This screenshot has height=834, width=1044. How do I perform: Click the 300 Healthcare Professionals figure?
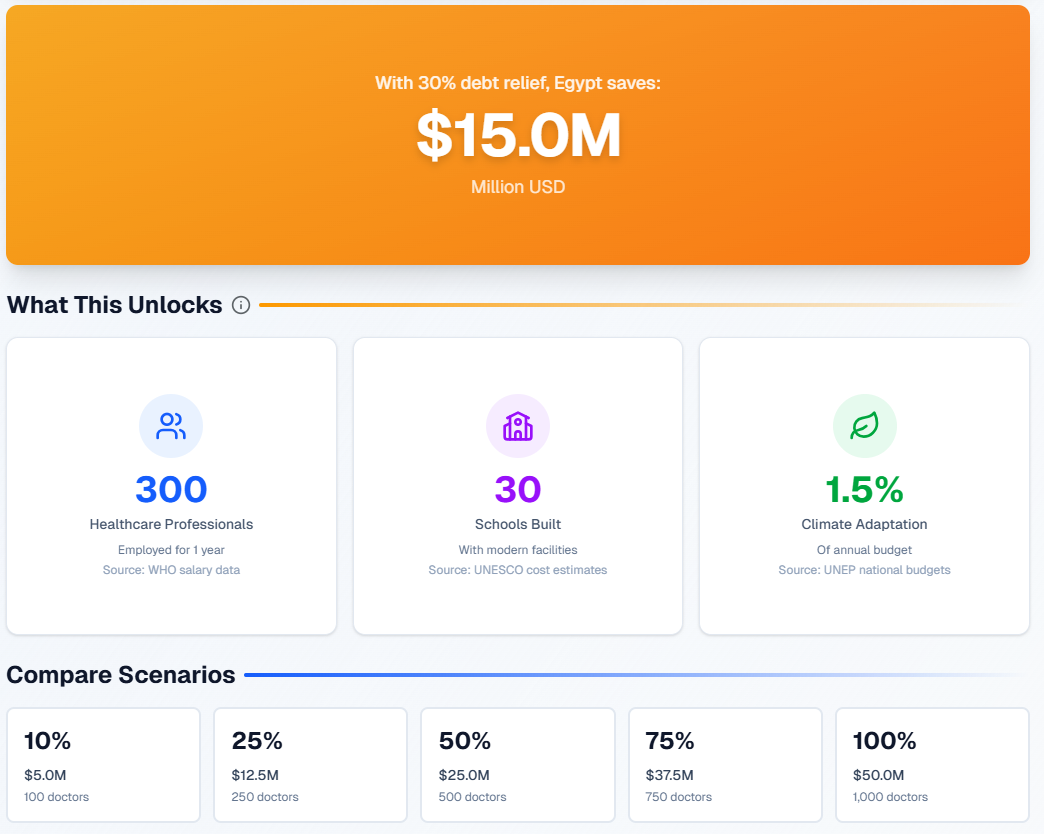pos(171,489)
